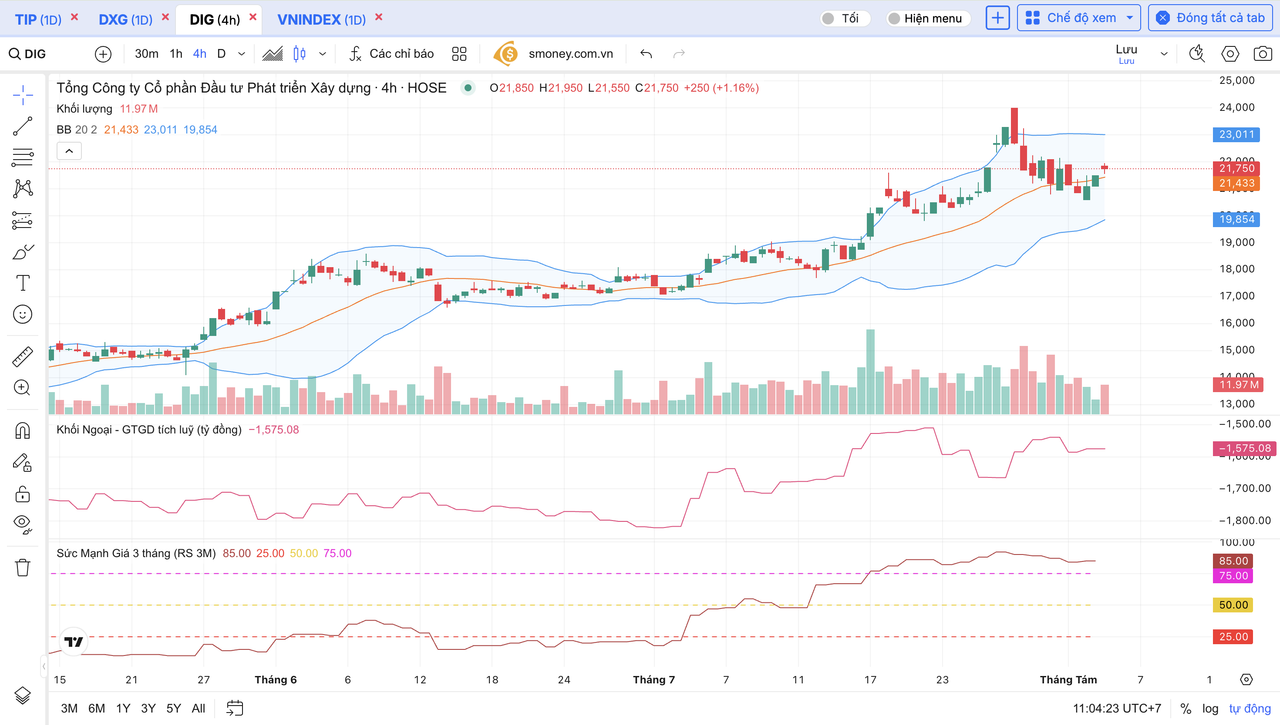Screen dimensions: 1280x725
Task: Select the trend line drawing tool
Action: (22, 127)
